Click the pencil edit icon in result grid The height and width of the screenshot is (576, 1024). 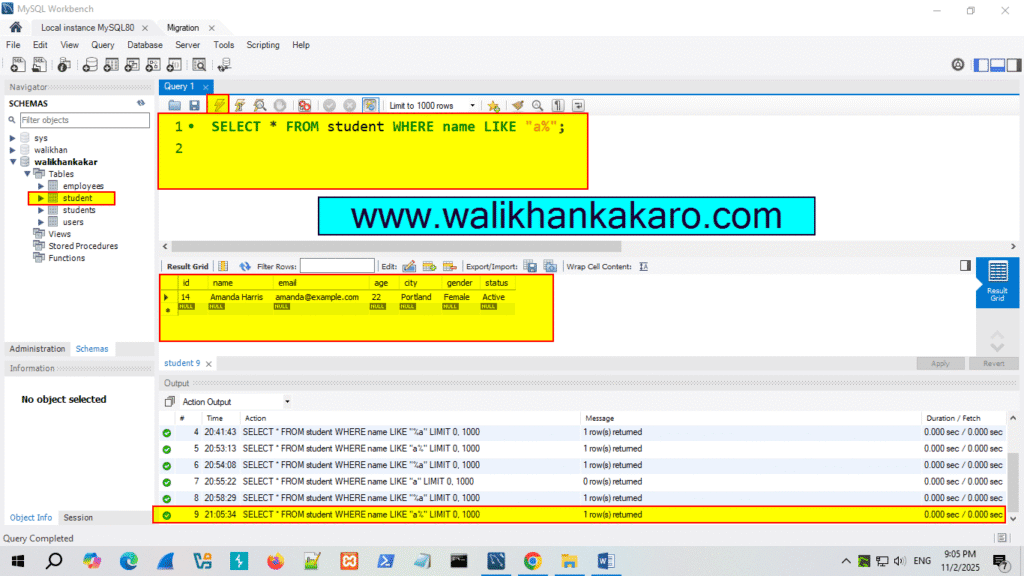[x=409, y=265]
